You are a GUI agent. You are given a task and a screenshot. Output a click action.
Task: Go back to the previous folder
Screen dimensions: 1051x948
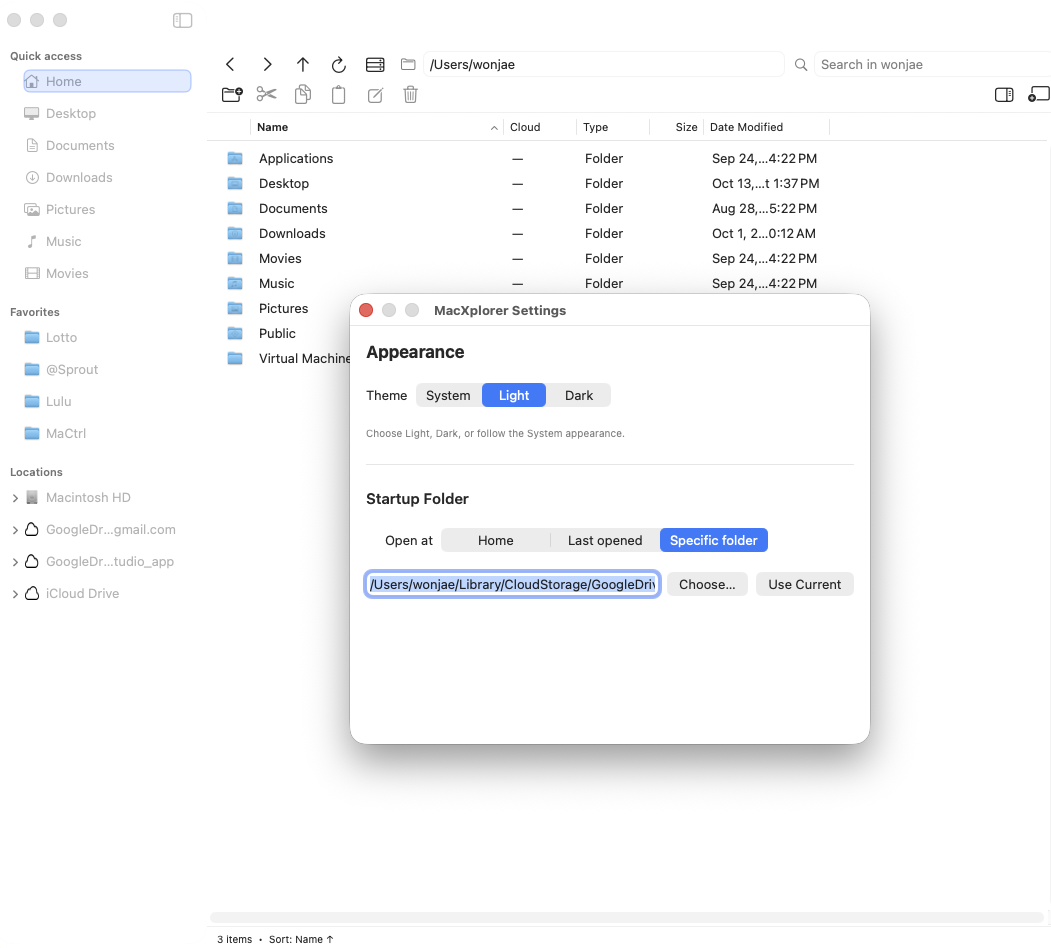point(231,64)
